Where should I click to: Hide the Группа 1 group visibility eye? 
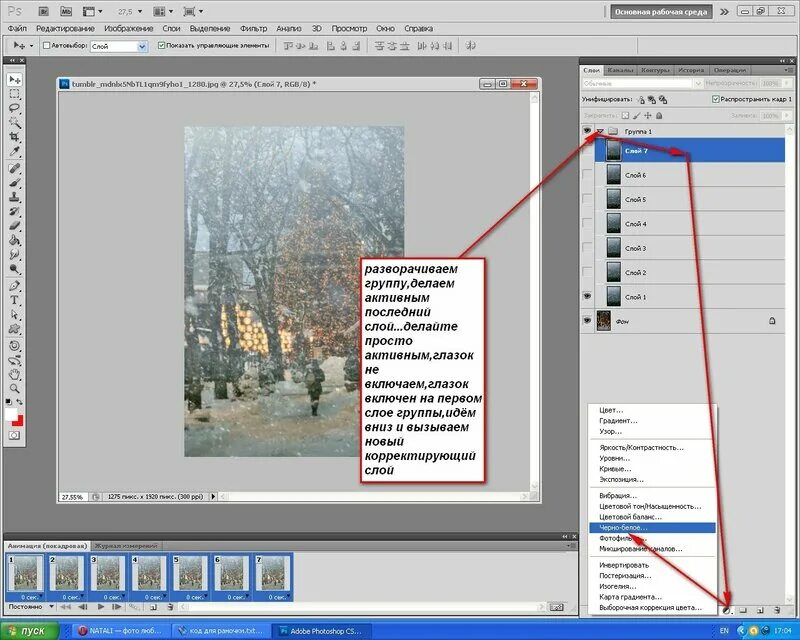[x=587, y=131]
